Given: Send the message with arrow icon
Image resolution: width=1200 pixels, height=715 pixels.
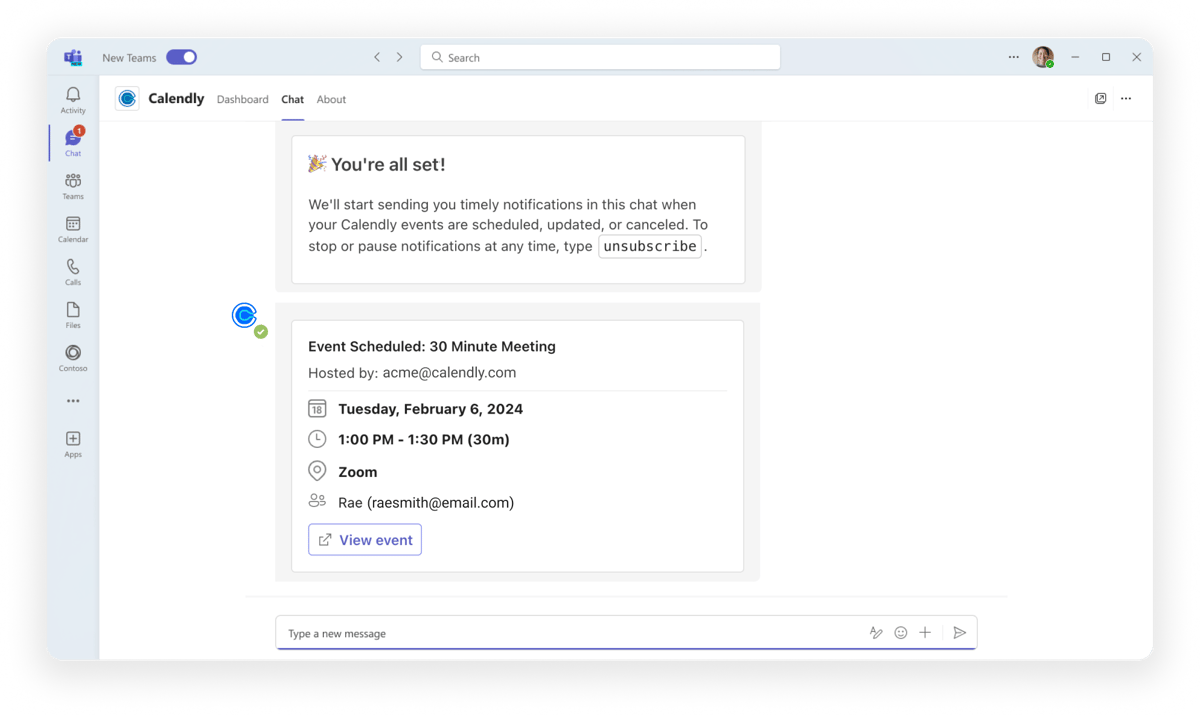Looking at the screenshot, I should 959,632.
